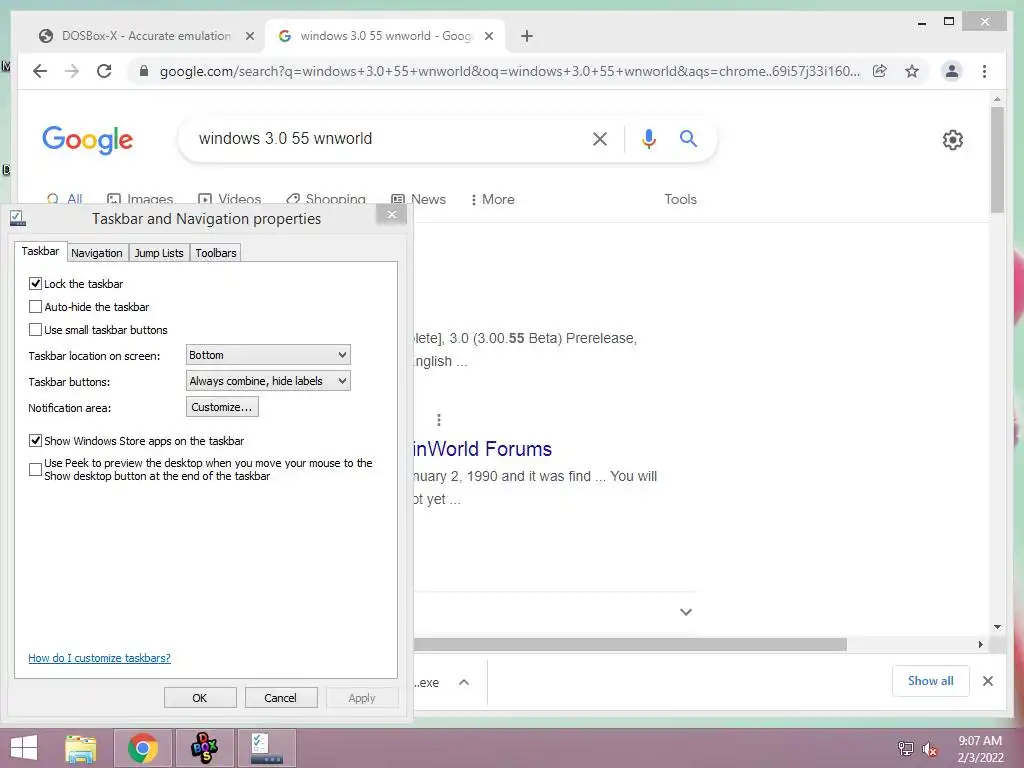Enable Use Peek to preview desktop
Image resolution: width=1024 pixels, height=768 pixels.
point(35,470)
